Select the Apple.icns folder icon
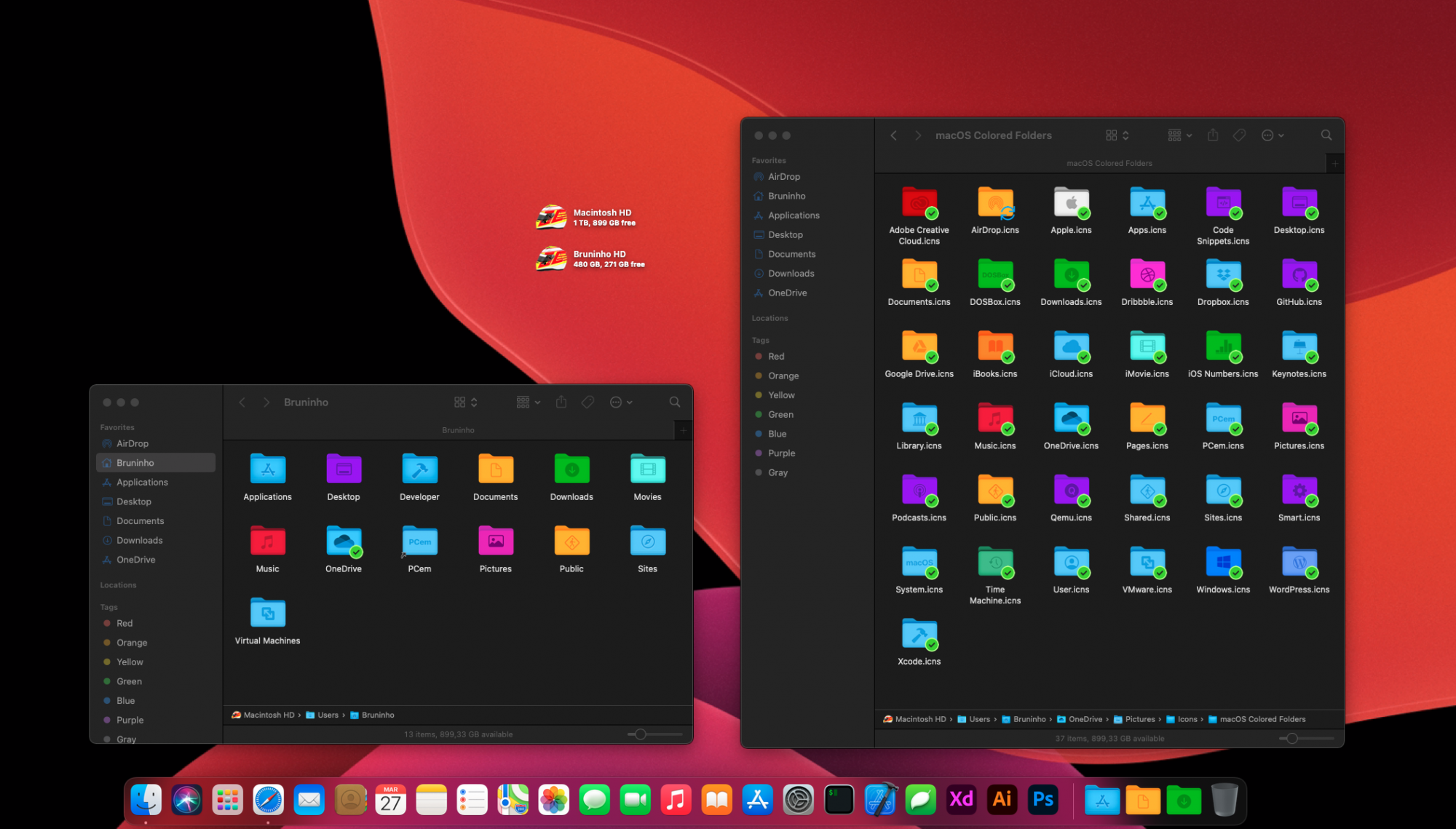This screenshot has height=829, width=1456. coord(1071,203)
